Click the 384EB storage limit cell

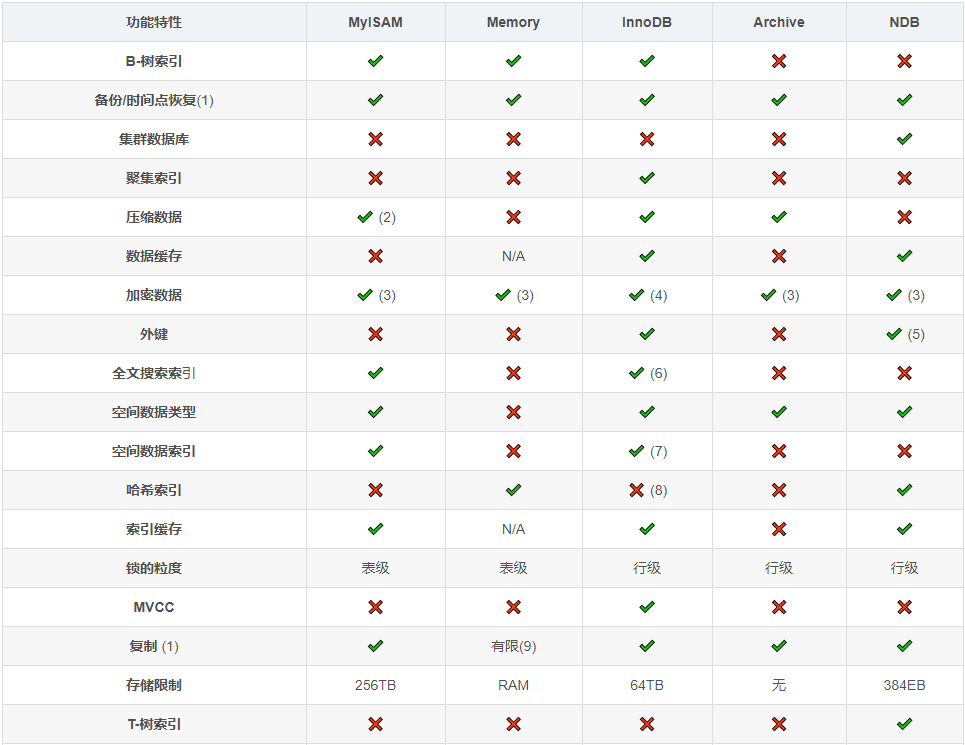click(x=904, y=685)
